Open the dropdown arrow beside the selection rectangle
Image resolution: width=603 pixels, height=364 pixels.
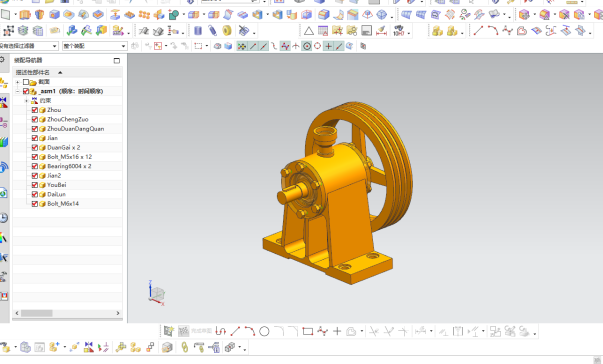pyautogui.click(x=207, y=46)
